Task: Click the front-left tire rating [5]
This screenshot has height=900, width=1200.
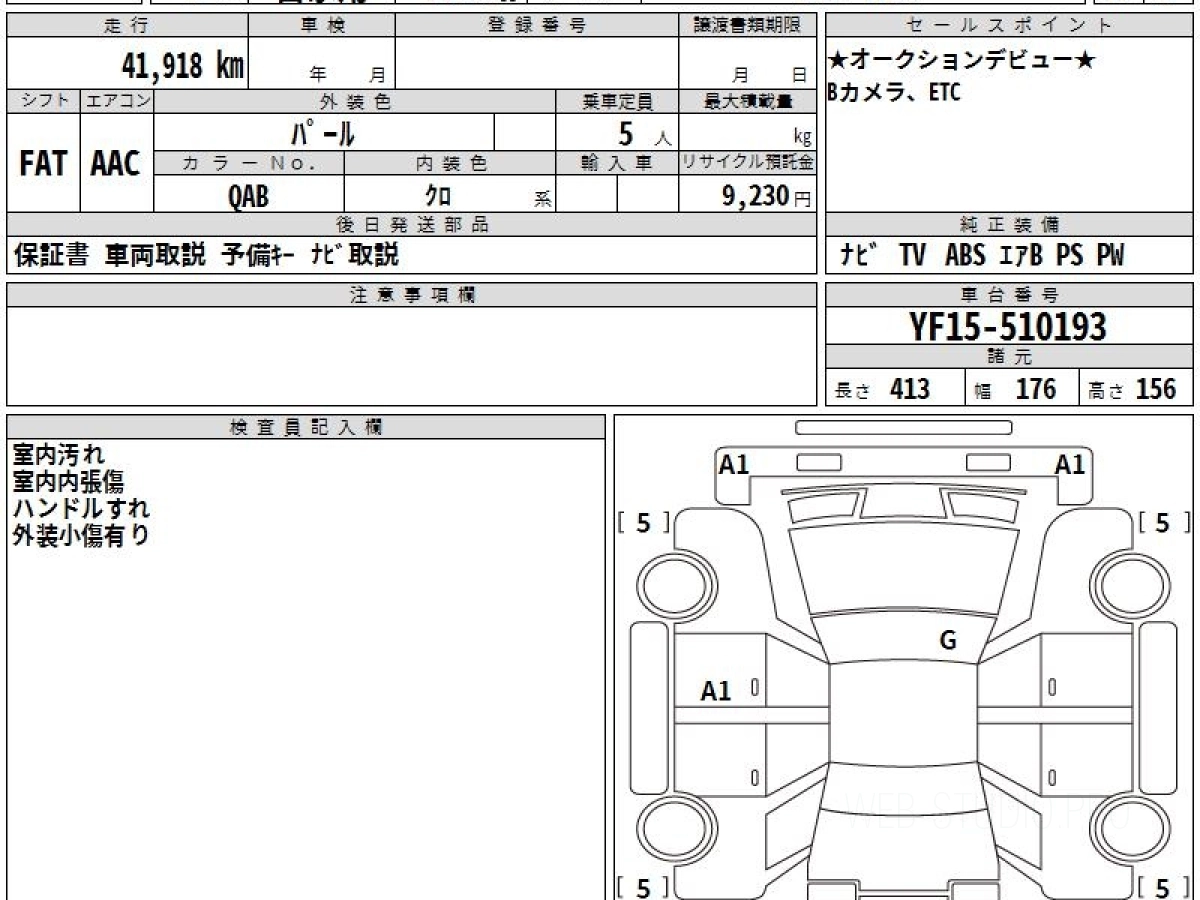Action: 644,522
